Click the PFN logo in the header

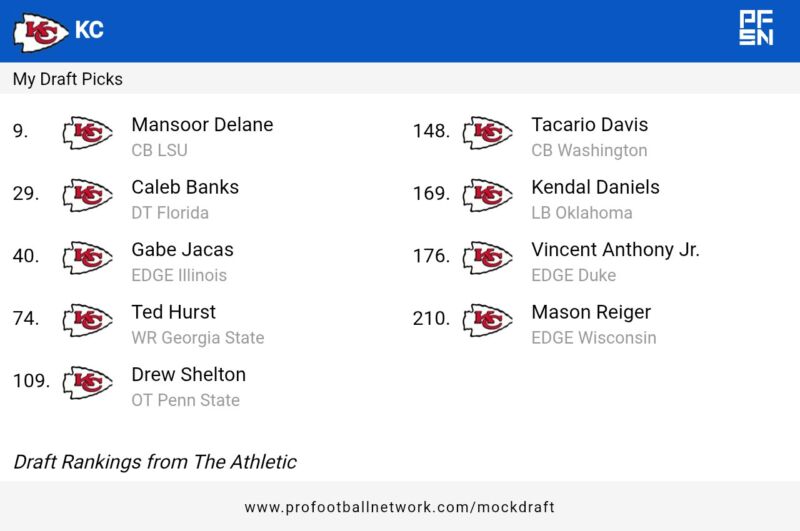coord(756,28)
